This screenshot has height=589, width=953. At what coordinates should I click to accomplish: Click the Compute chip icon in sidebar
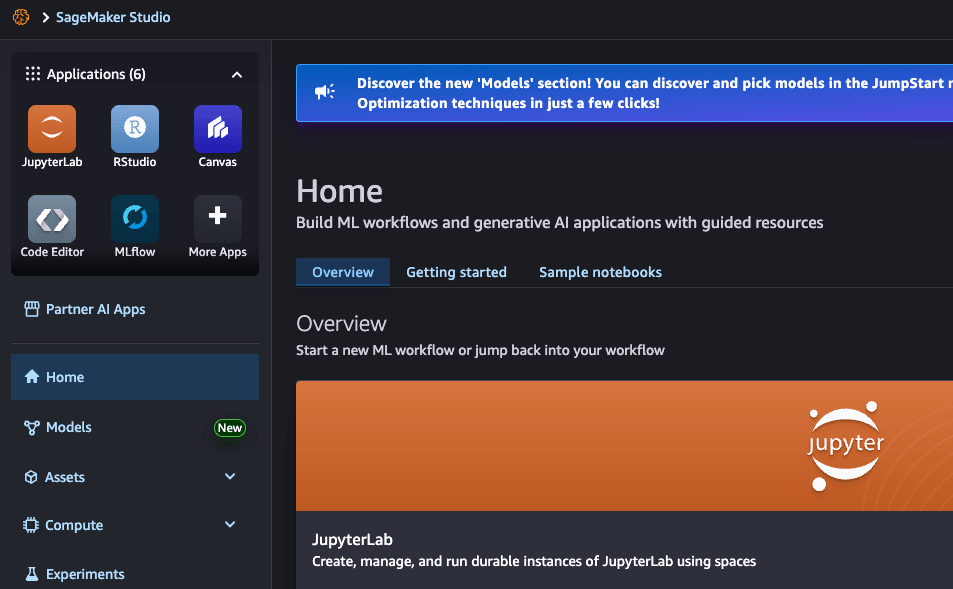point(30,525)
